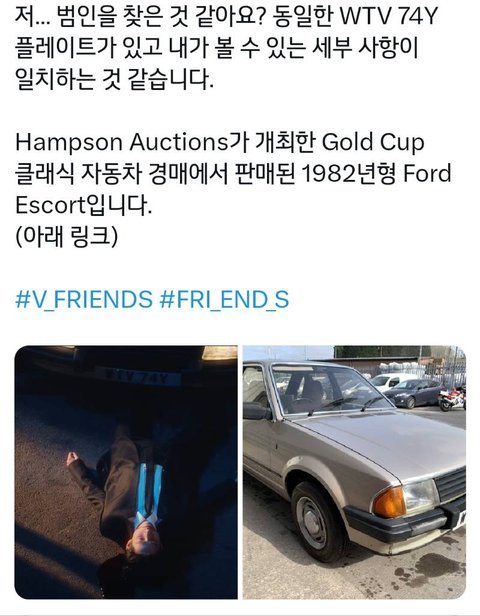
Task: Click the '(아래 링크)' text
Action: 67,237
